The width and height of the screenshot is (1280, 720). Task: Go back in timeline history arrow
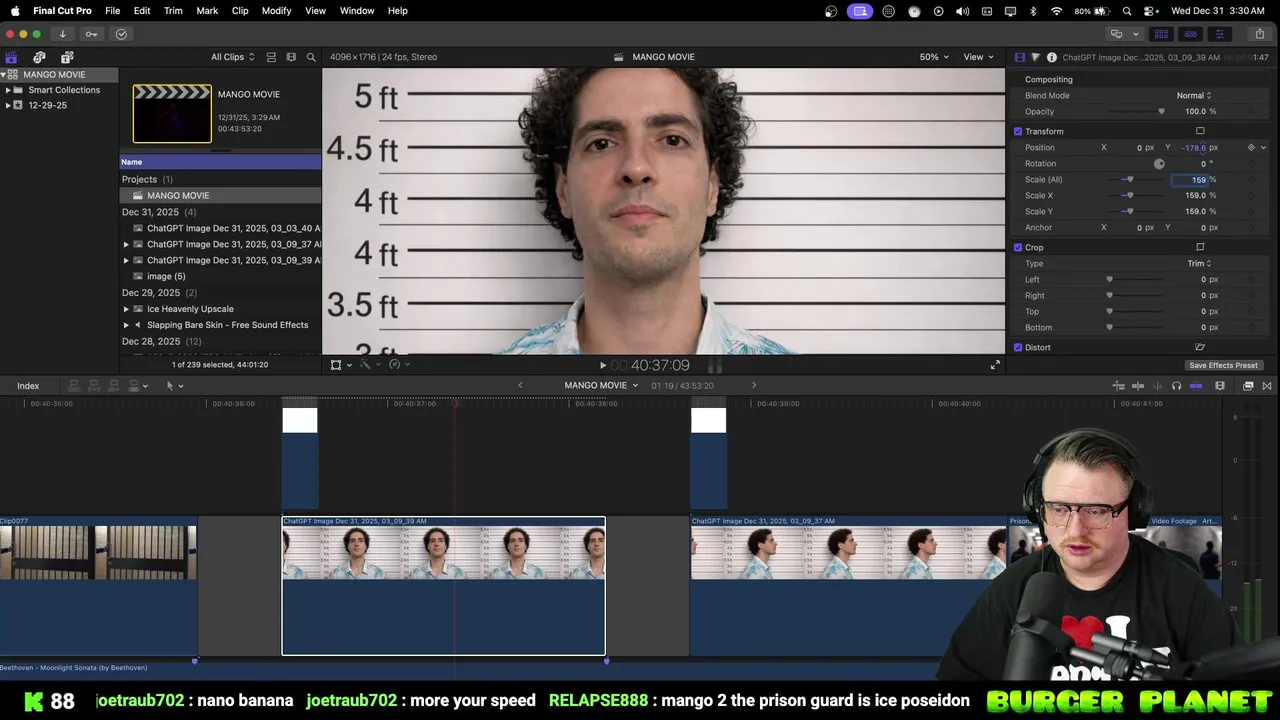pos(520,385)
